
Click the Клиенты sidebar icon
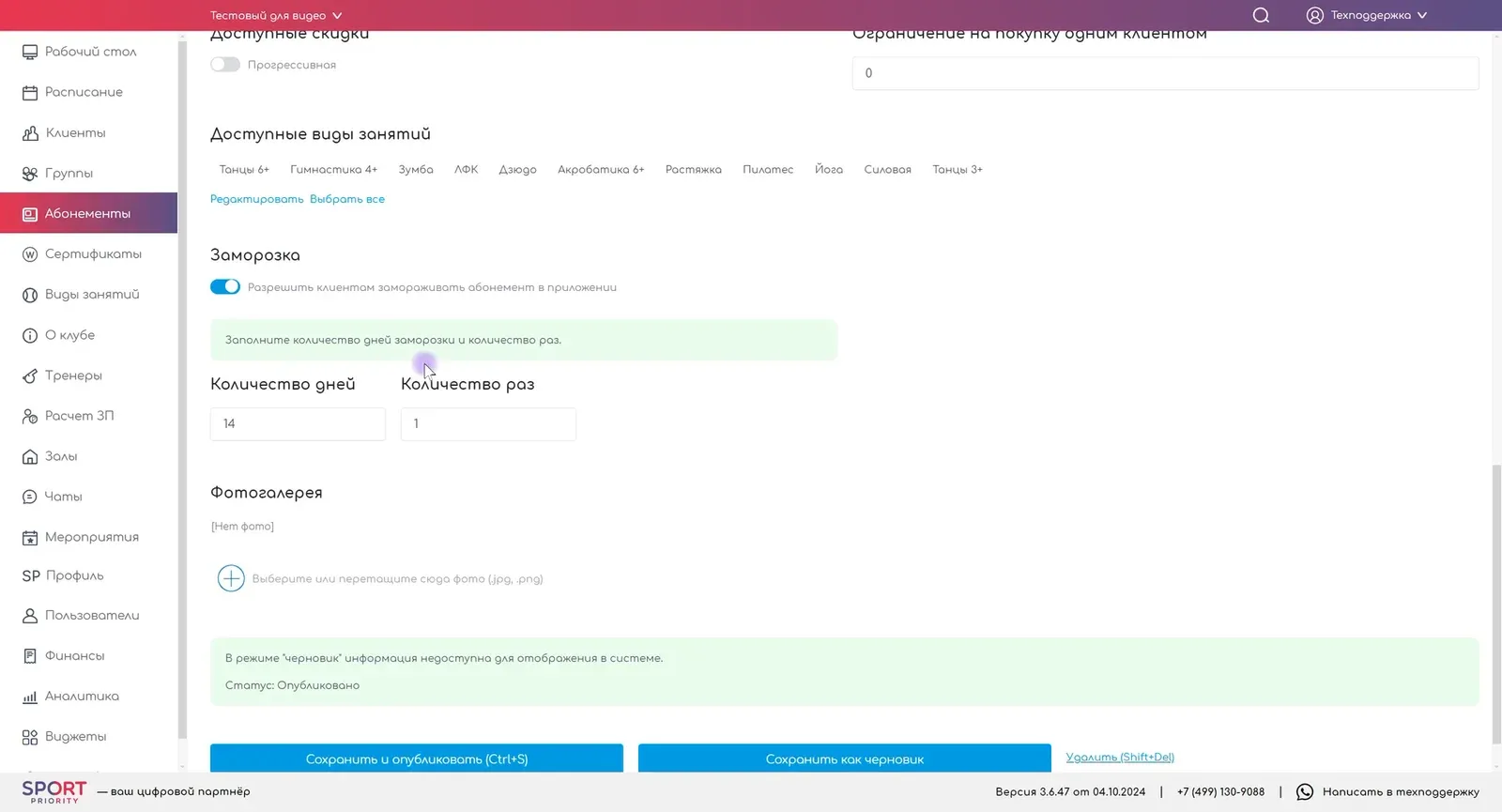click(x=30, y=133)
